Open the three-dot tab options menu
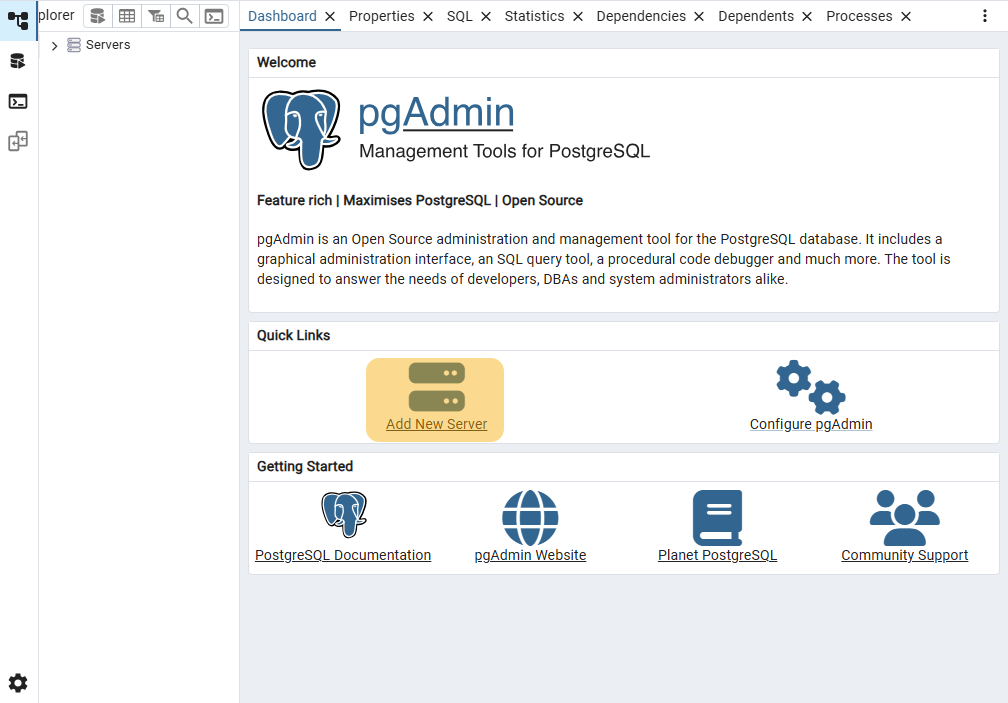The width and height of the screenshot is (1008, 703). pyautogui.click(x=985, y=16)
